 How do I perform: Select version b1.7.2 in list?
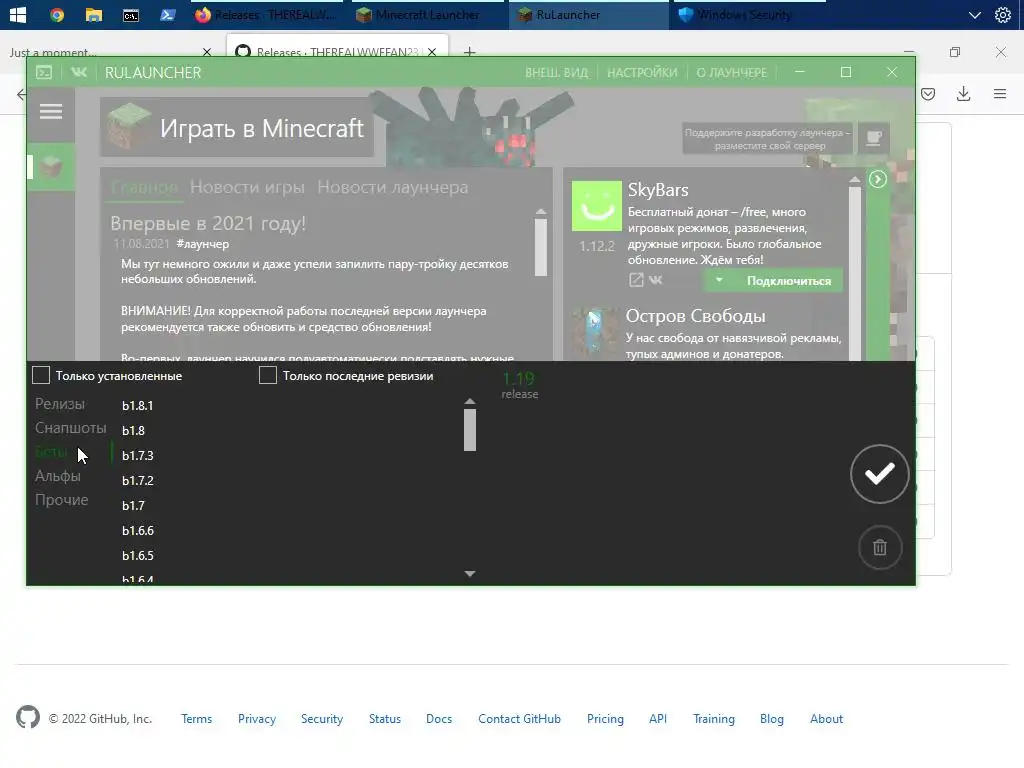pyautogui.click(x=137, y=481)
